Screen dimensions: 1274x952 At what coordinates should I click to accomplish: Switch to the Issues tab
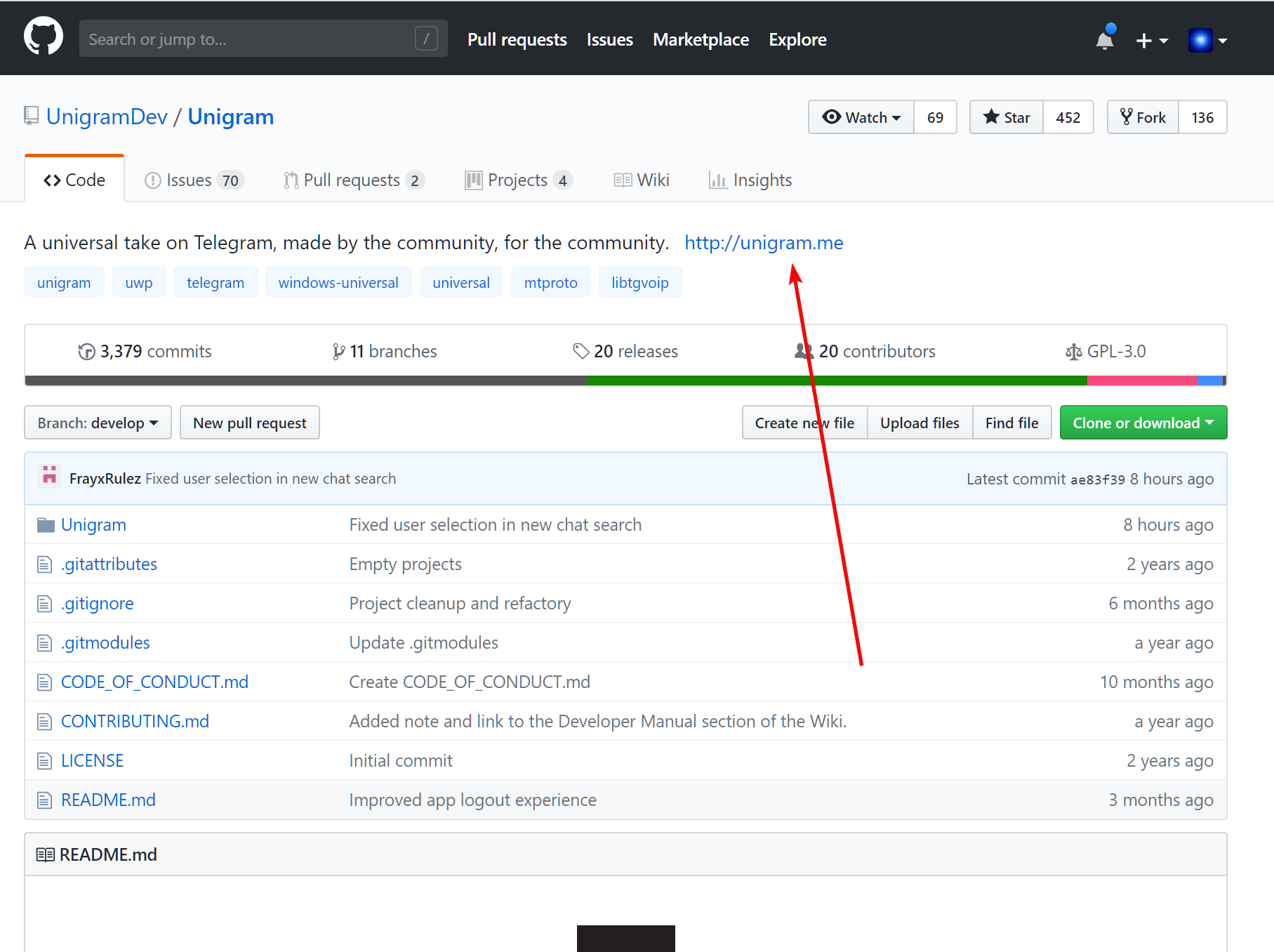[194, 180]
